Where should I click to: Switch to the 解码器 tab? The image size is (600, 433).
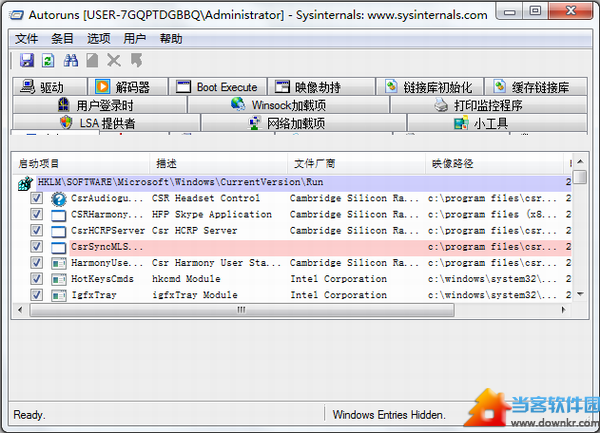click(128, 87)
